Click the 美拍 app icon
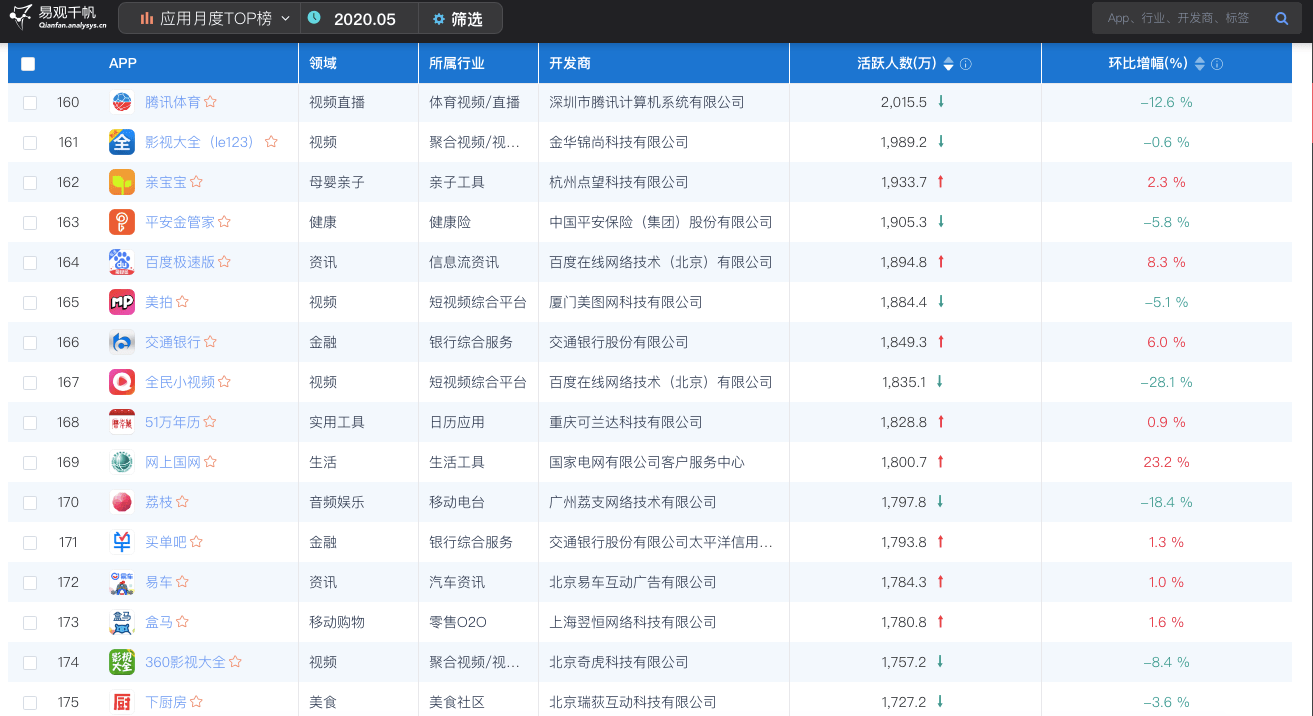This screenshot has height=716, width=1313. pyautogui.click(x=121, y=302)
